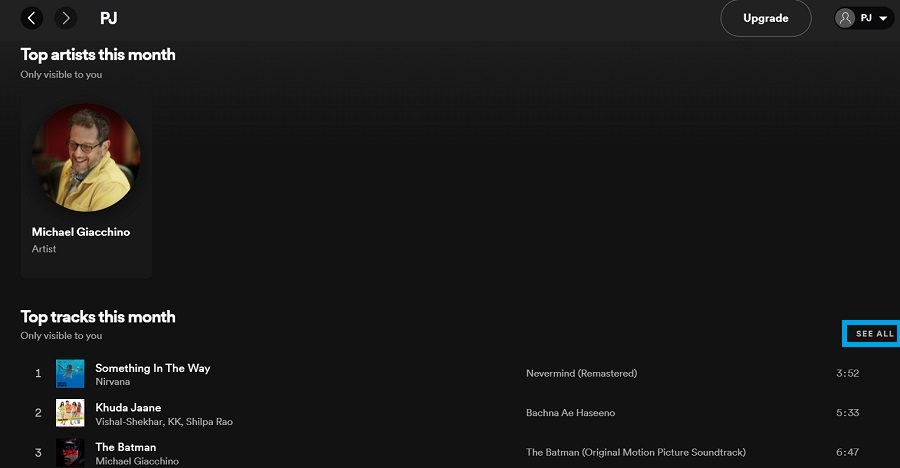Go forward with the right arrow button
This screenshot has height=468, width=900.
point(65,18)
